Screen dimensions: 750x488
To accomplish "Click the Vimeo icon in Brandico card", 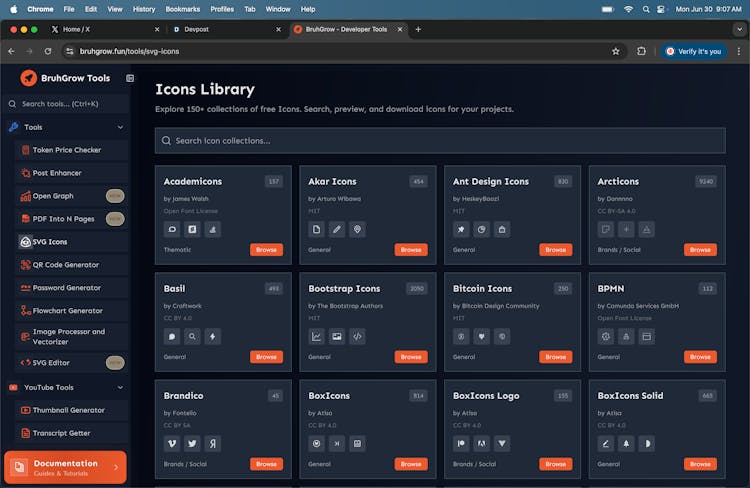I will pyautogui.click(x=172, y=443).
